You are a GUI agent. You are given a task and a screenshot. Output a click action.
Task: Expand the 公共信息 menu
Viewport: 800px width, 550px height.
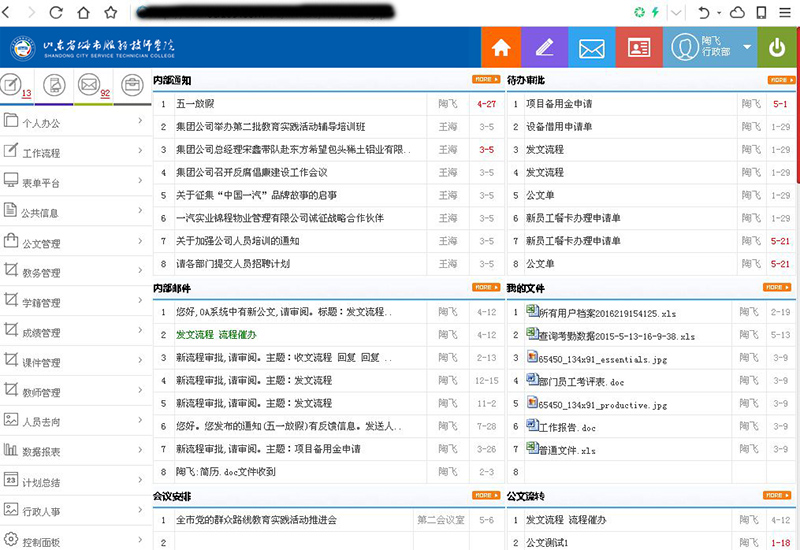(x=76, y=212)
